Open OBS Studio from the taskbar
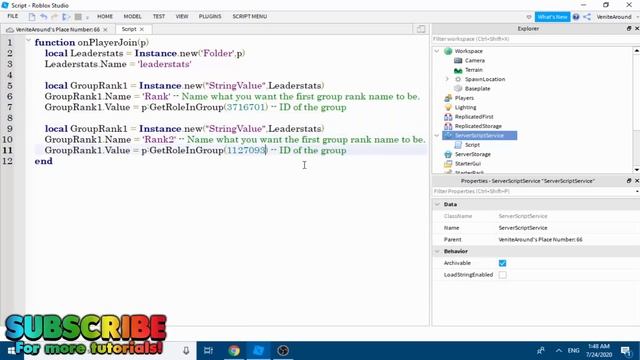Viewport: 640px width, 360px height. pyautogui.click(x=283, y=351)
